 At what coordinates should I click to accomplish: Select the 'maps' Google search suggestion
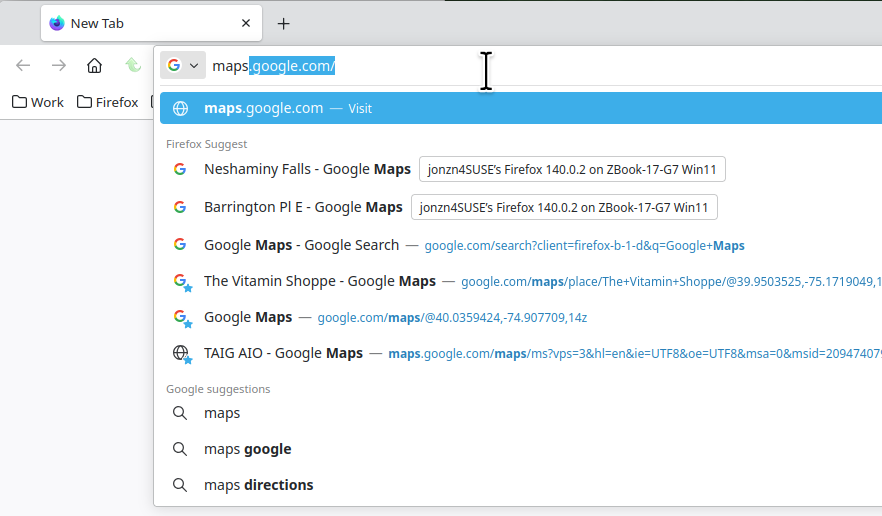pyautogui.click(x=521, y=412)
